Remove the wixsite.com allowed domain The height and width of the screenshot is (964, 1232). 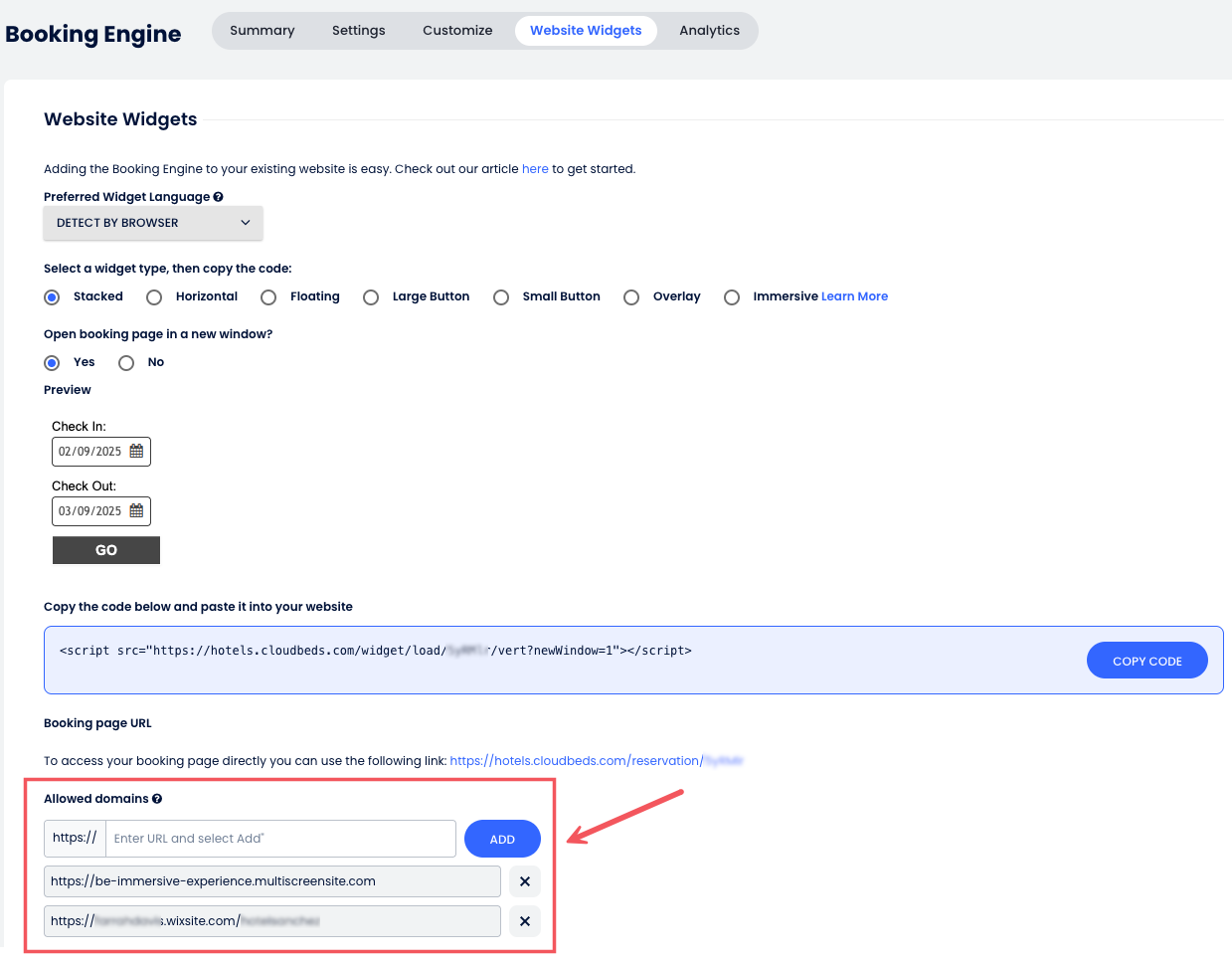tap(525, 921)
